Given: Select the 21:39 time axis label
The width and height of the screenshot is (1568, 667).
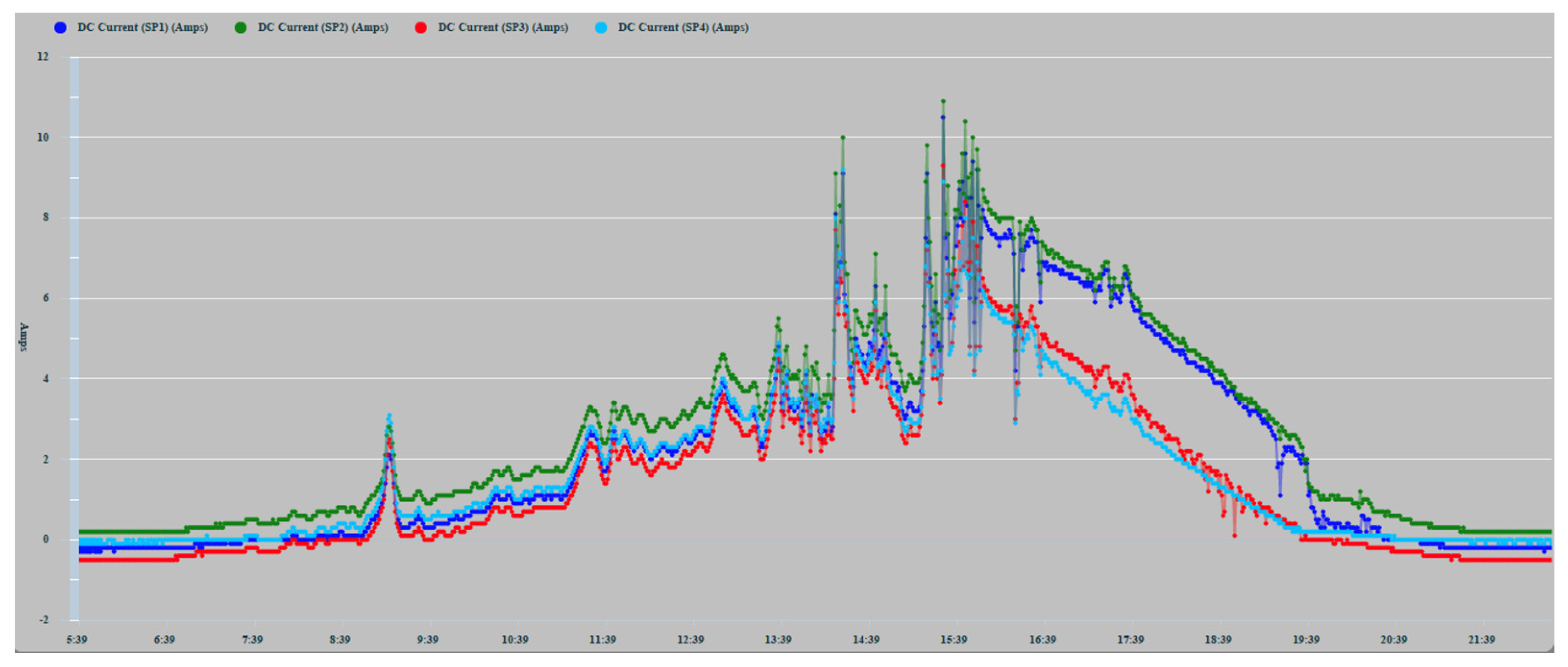Looking at the screenshot, I should click(1481, 639).
